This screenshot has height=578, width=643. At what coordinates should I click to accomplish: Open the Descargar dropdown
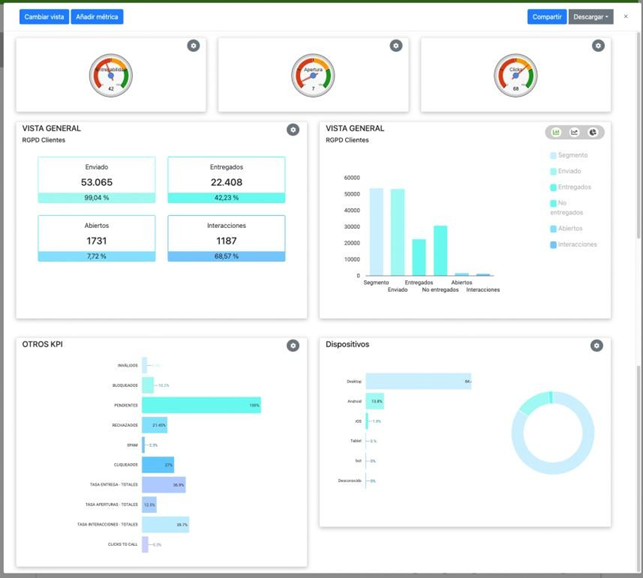pyautogui.click(x=591, y=17)
